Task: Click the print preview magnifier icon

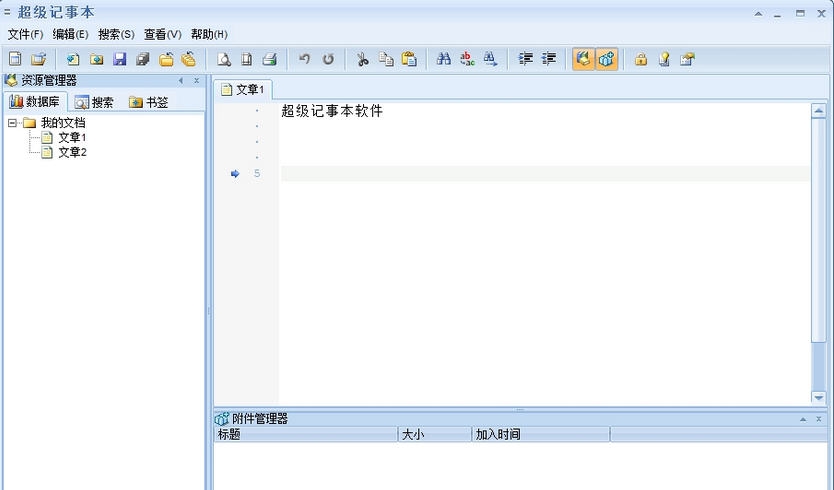Action: tap(223, 59)
